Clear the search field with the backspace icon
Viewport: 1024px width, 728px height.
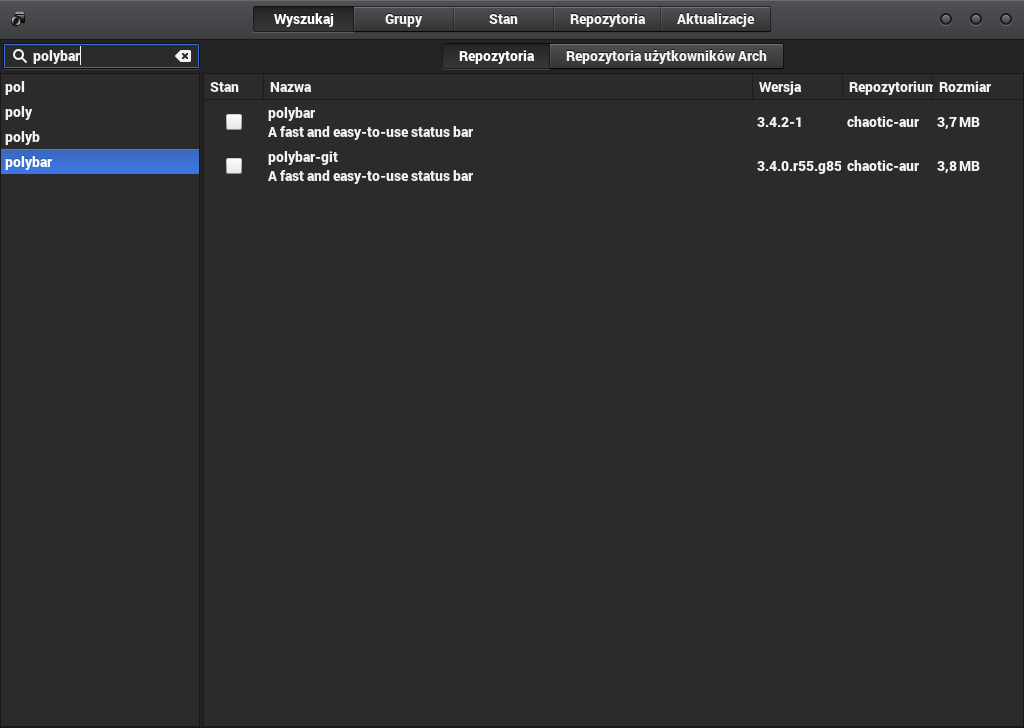click(184, 56)
